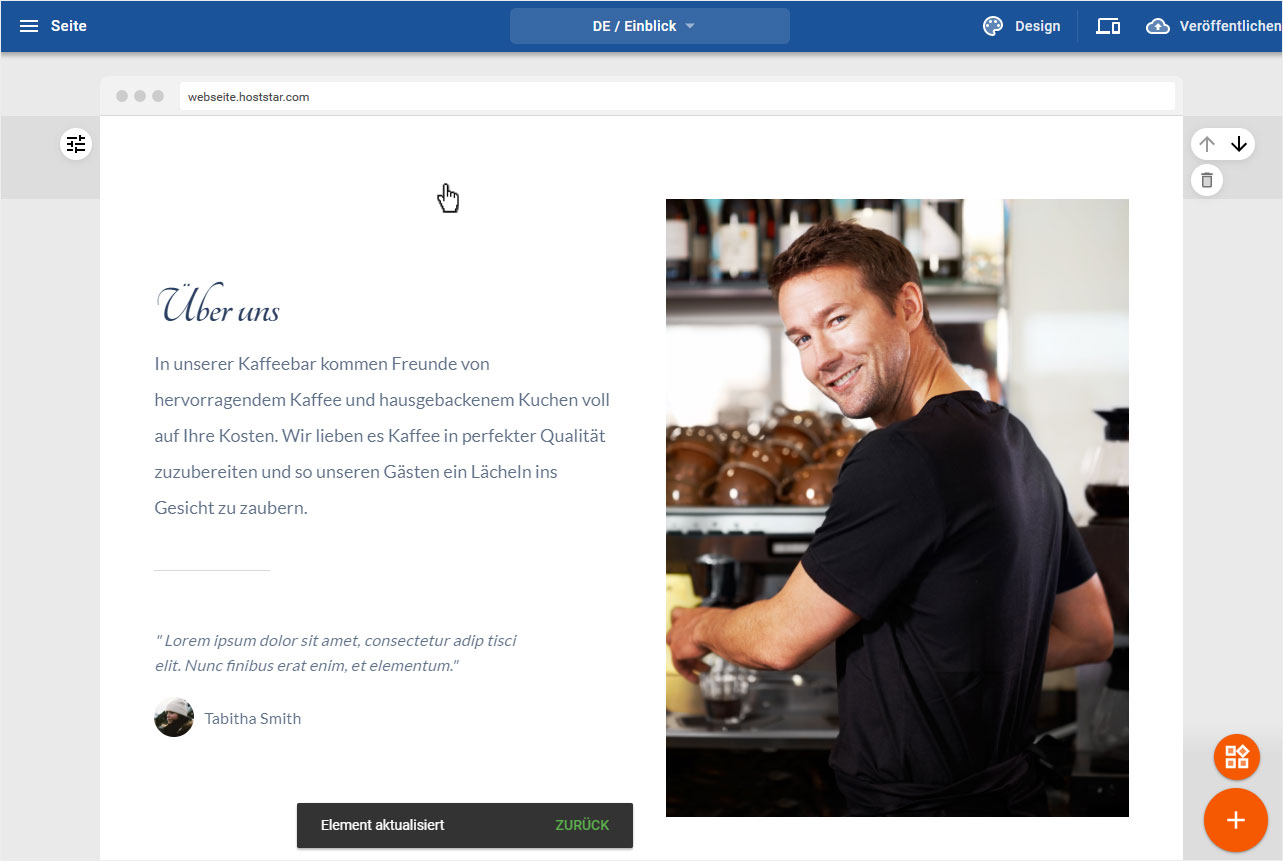Open the DE / Einblick page dropdown
Viewport: 1283px width, 861px height.
(x=650, y=26)
